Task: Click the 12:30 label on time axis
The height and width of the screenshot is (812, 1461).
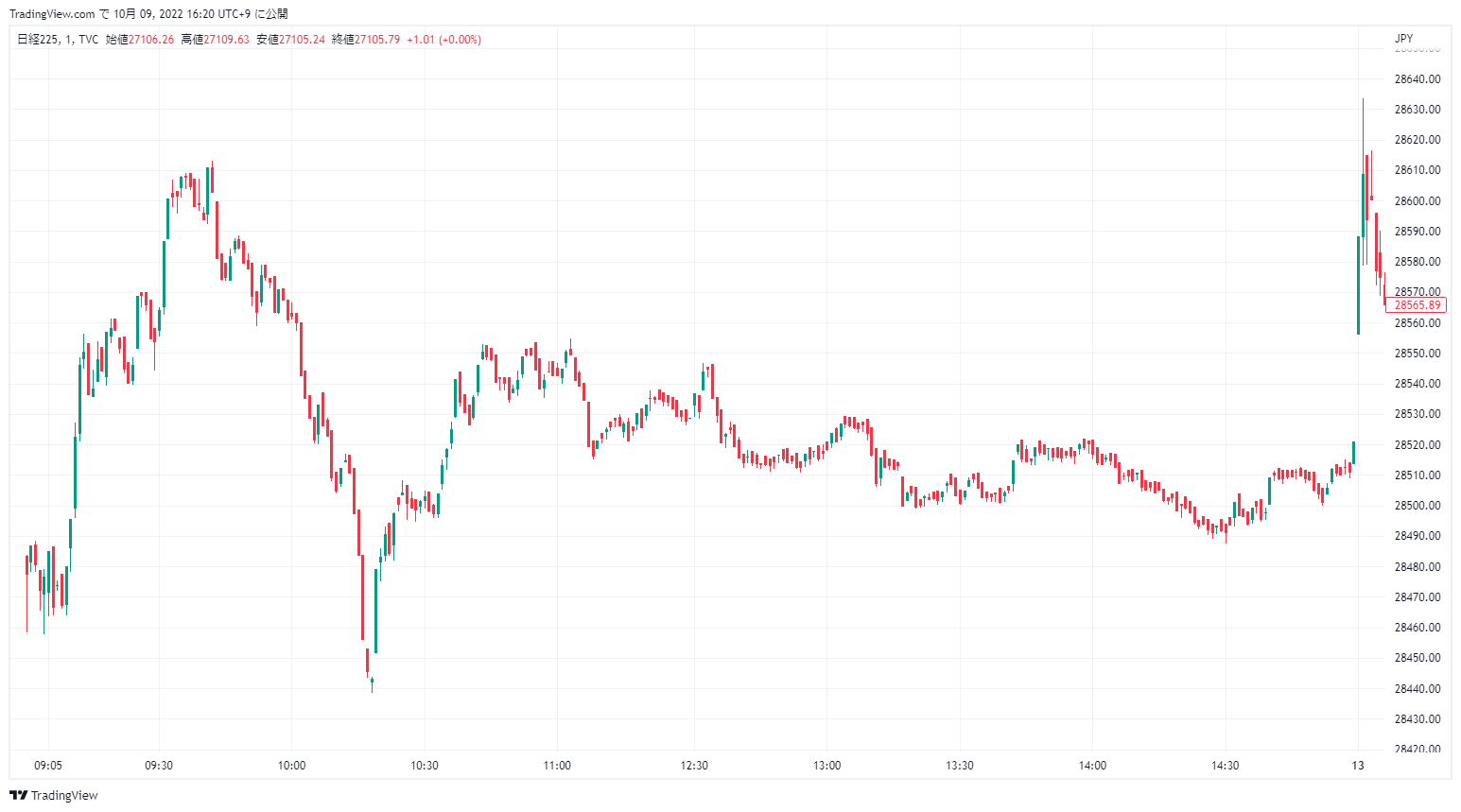Action: pos(694,766)
